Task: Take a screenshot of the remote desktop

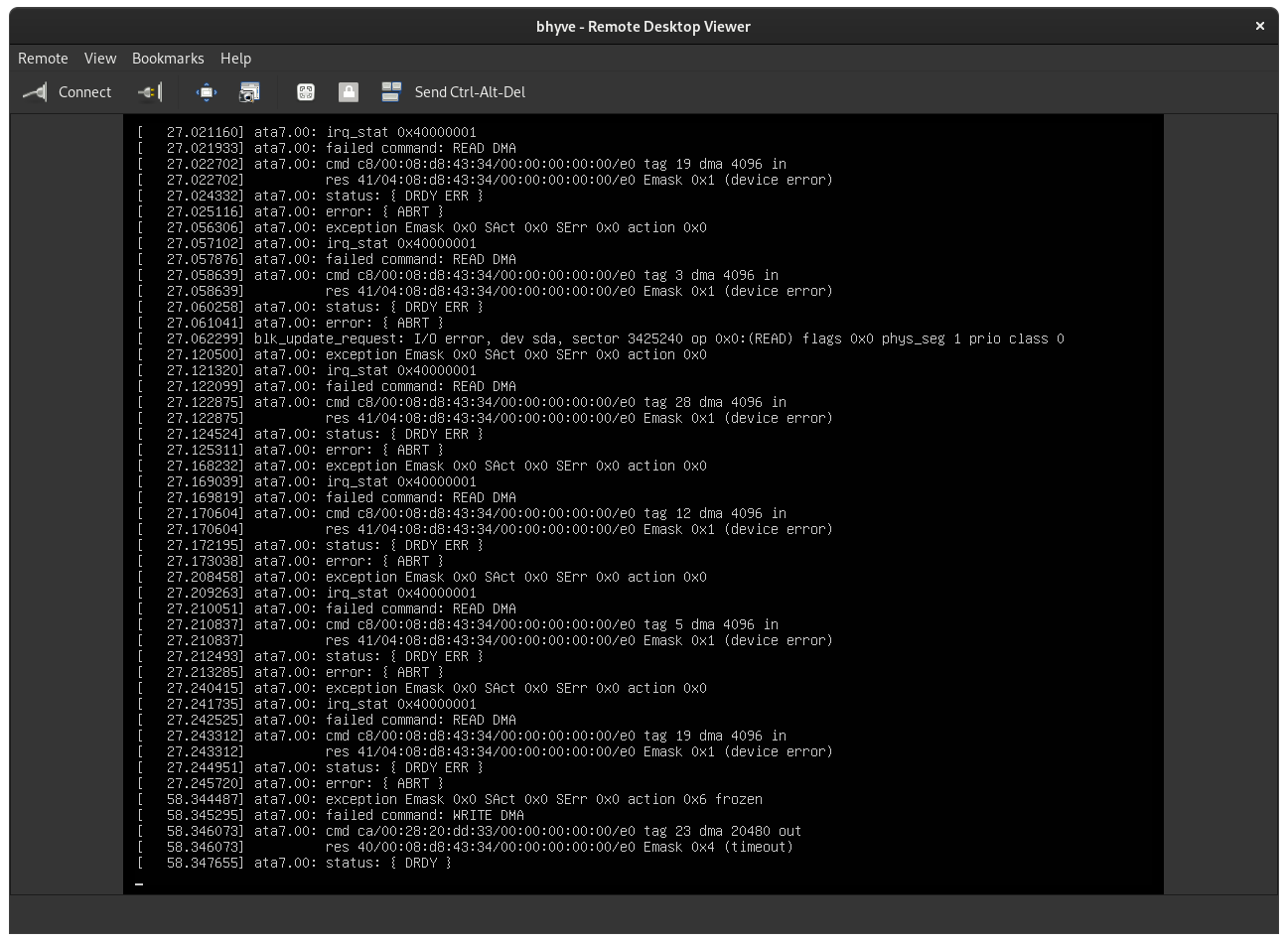Action: (249, 92)
